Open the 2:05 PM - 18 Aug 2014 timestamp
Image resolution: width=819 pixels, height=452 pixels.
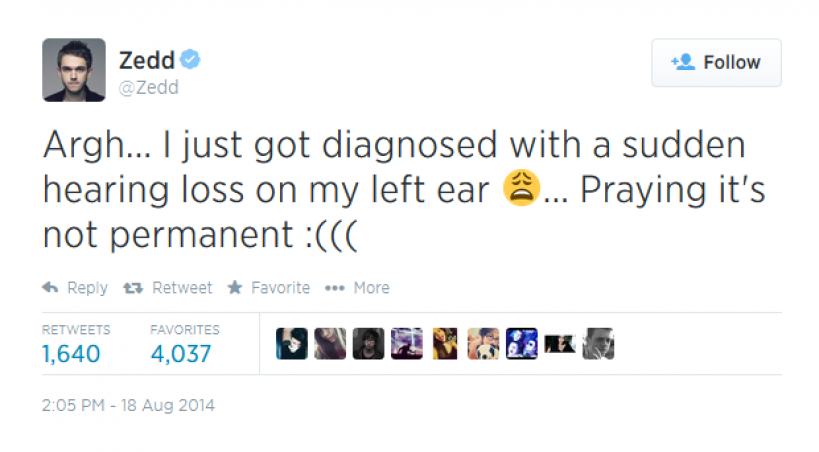point(128,406)
